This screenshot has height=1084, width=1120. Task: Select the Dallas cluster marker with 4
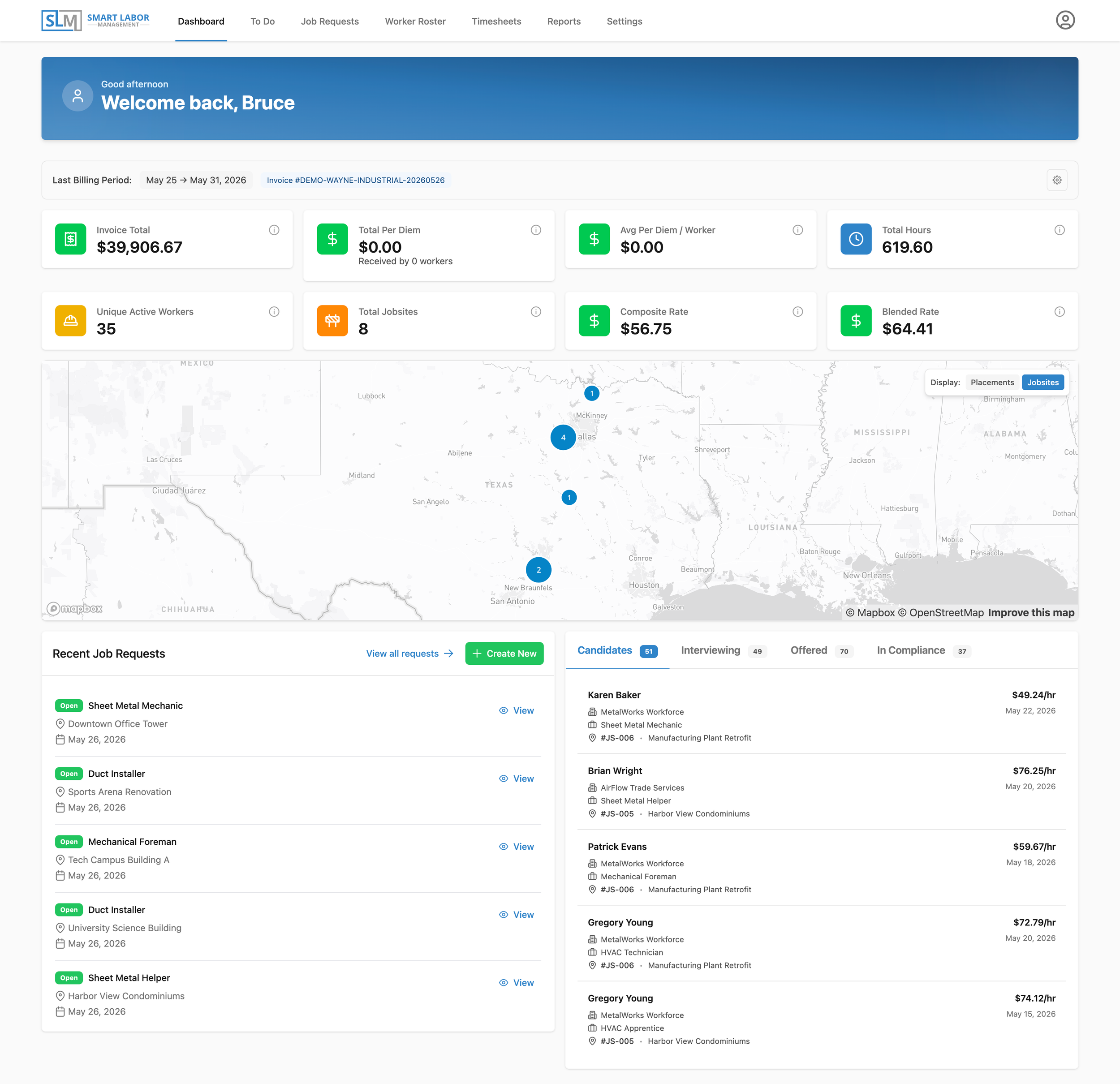[563, 437]
